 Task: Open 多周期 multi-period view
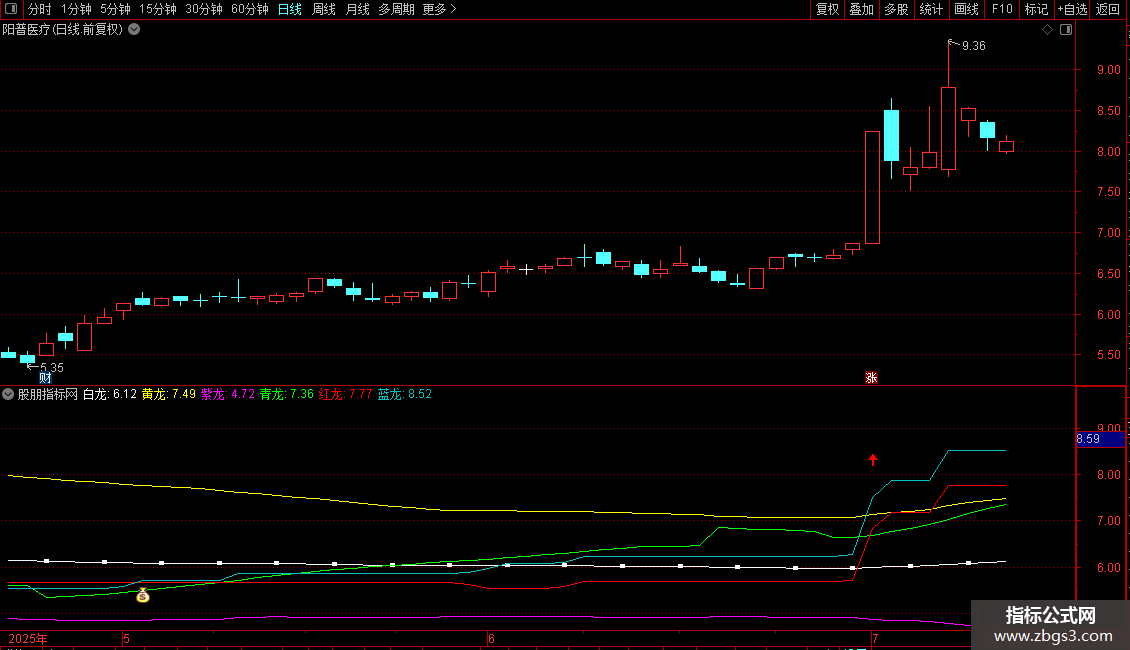click(x=396, y=9)
